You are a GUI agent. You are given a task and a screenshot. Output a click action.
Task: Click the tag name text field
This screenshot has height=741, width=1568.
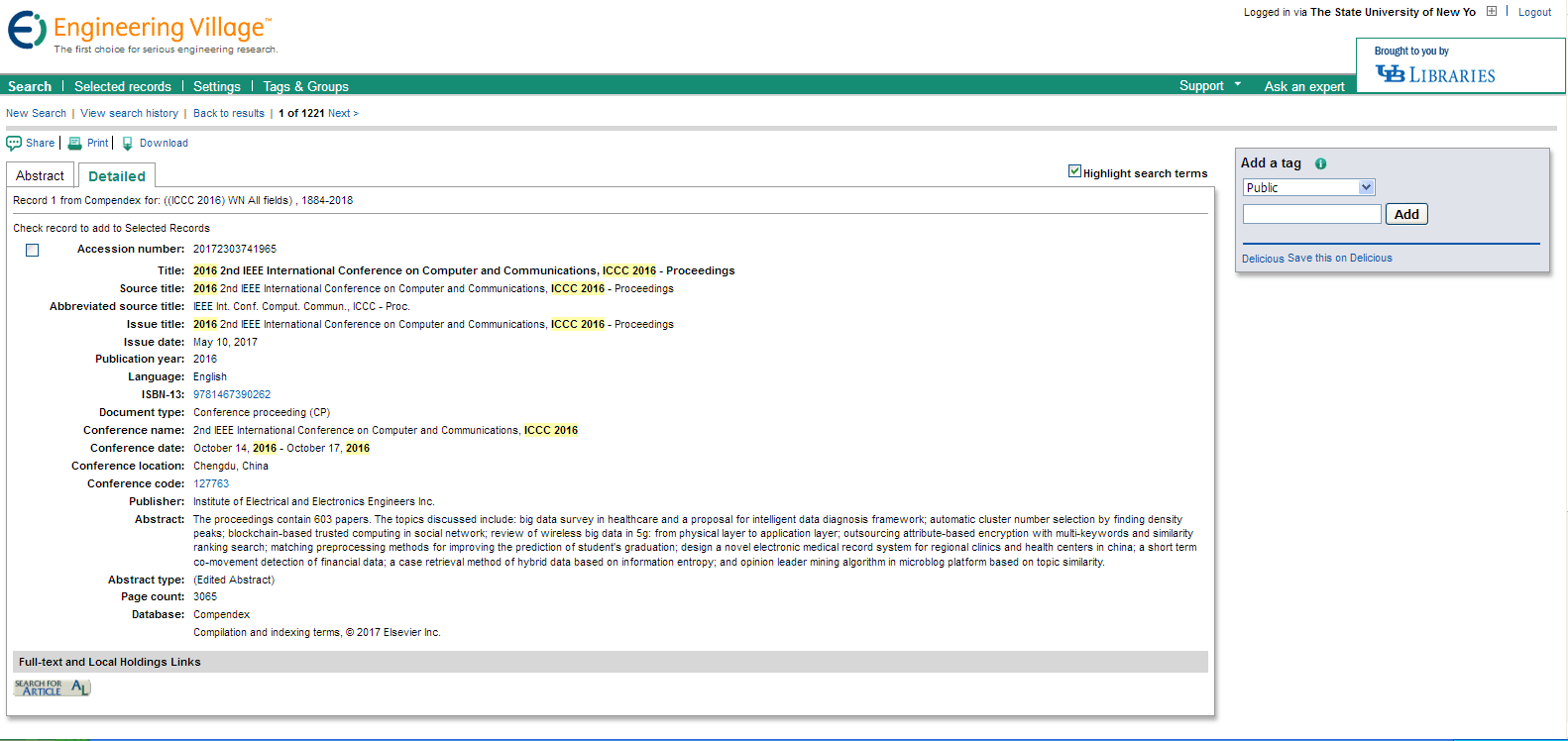click(1311, 214)
